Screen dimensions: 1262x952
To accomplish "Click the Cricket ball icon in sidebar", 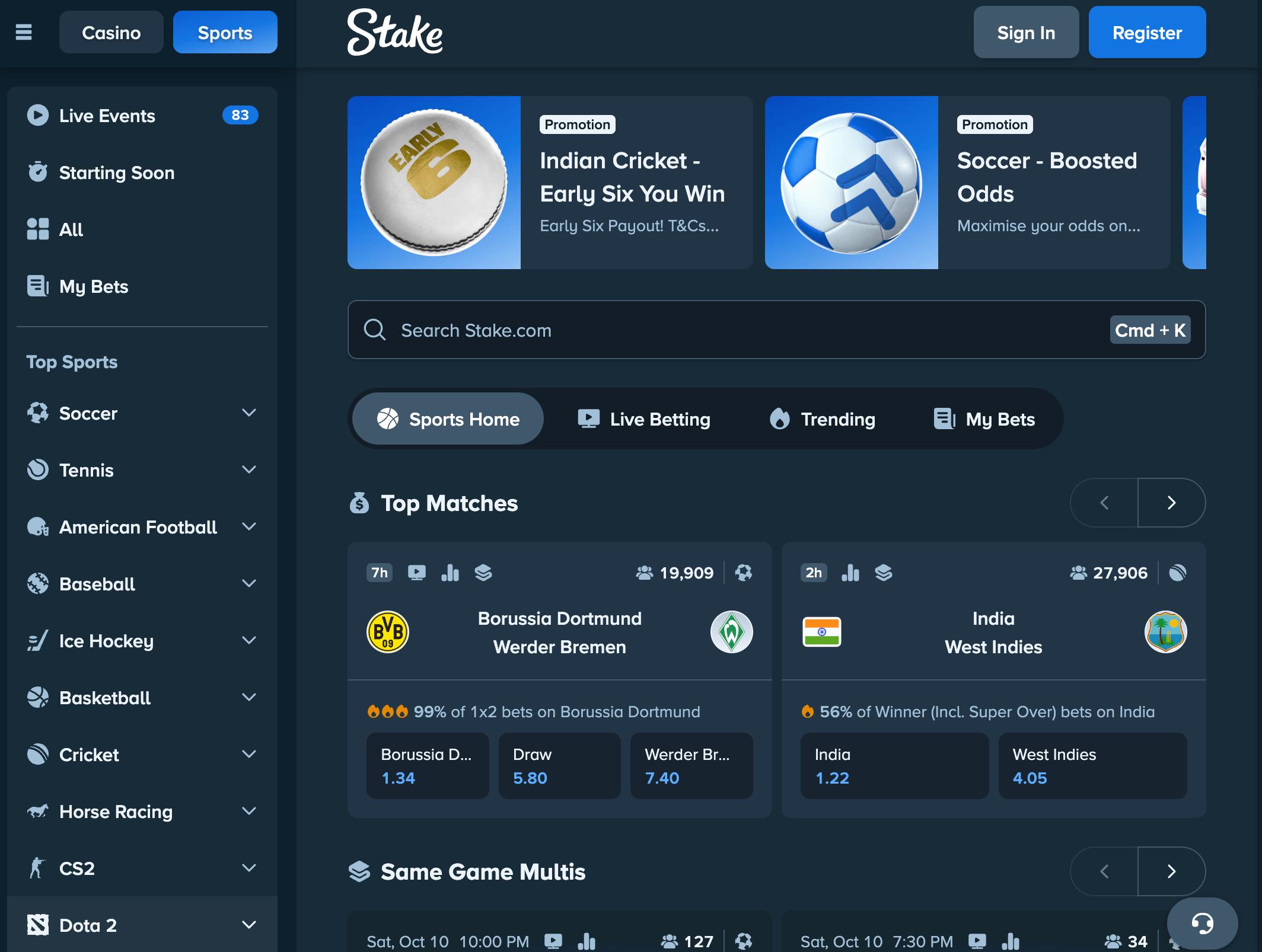I will pos(38,754).
